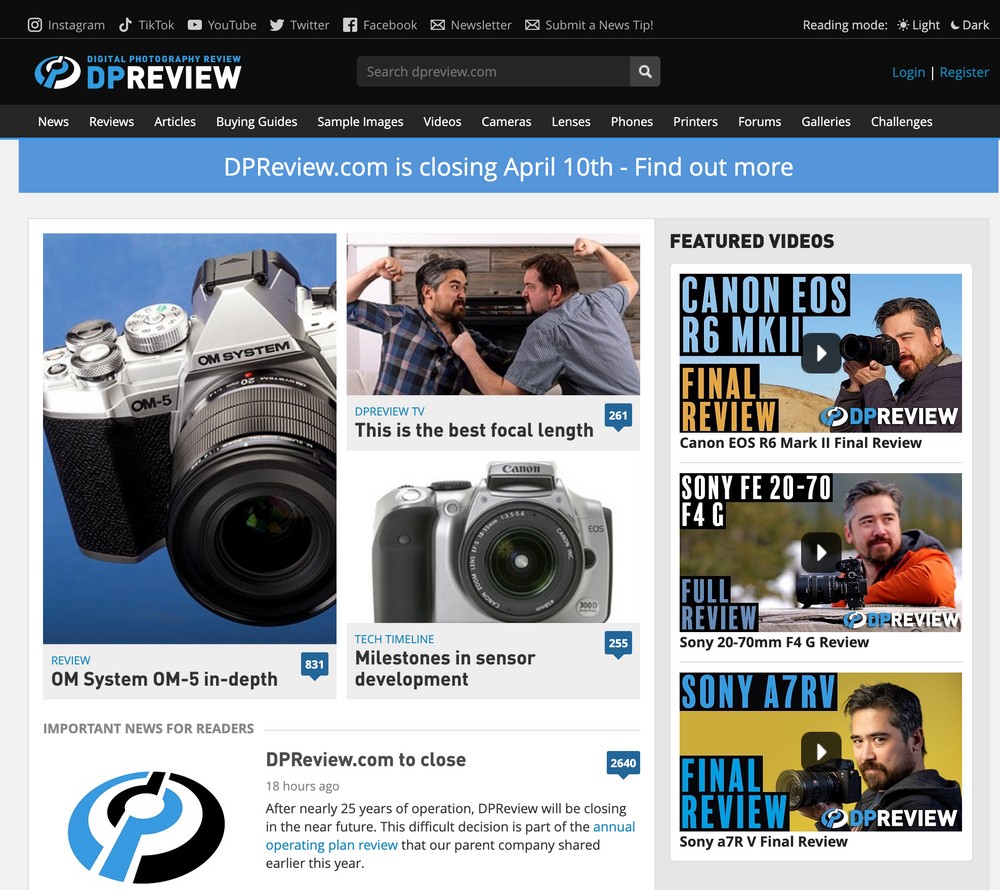Viewport: 1000px width, 890px height.
Task: Play the Canon EOS R6 MKII video
Action: click(x=821, y=353)
